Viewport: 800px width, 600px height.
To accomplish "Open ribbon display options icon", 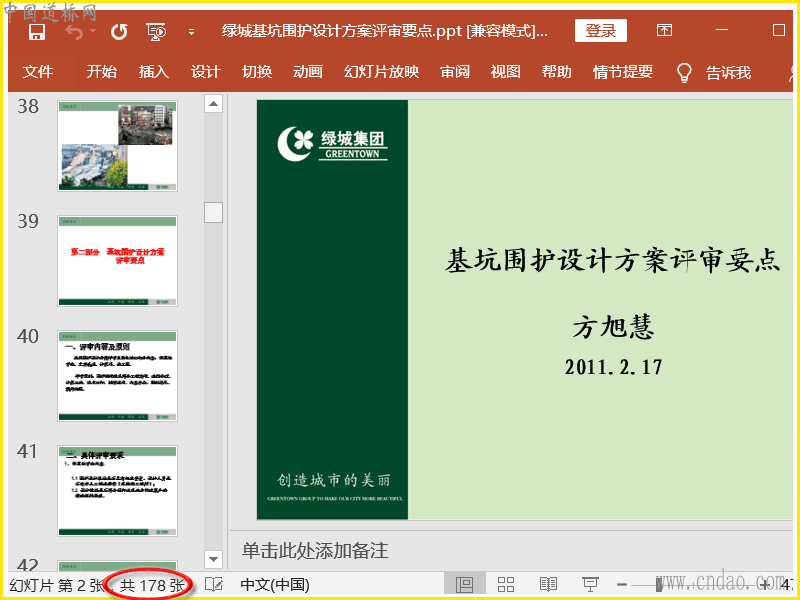I will pos(664,31).
